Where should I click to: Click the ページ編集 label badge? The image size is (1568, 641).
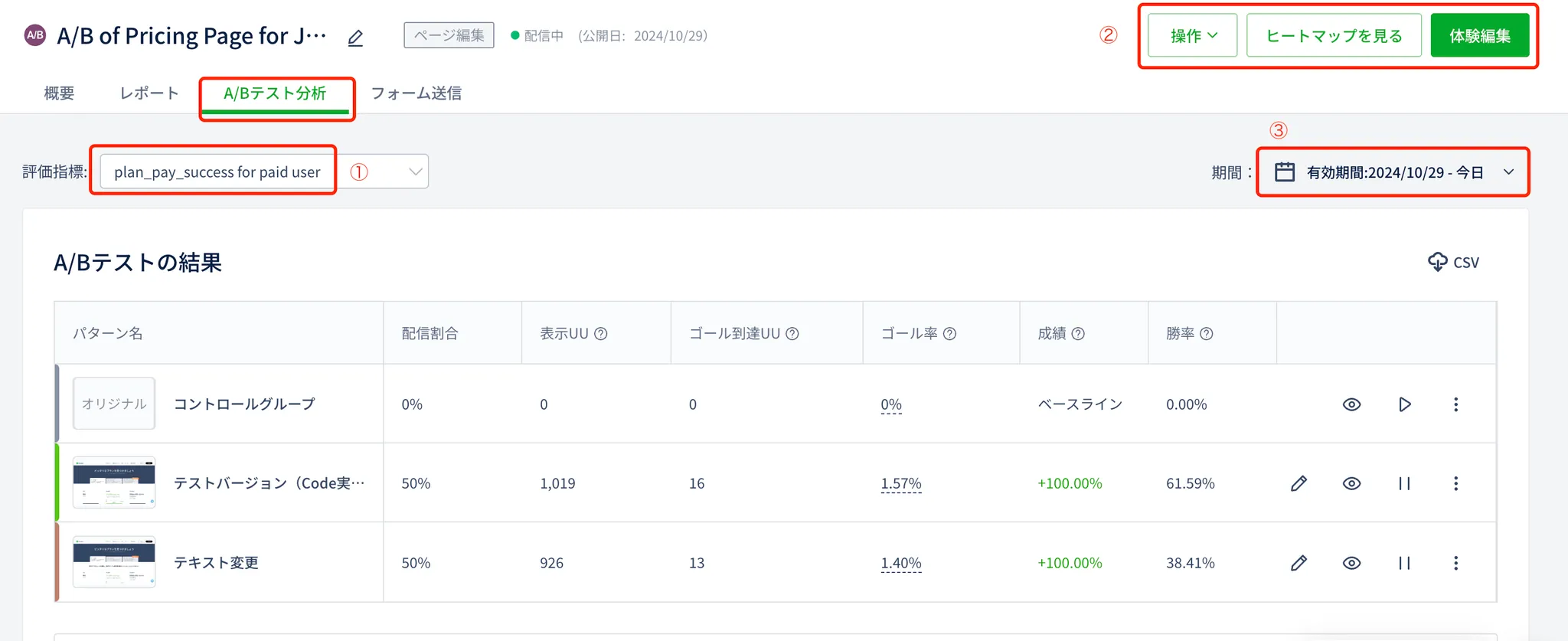tap(449, 35)
